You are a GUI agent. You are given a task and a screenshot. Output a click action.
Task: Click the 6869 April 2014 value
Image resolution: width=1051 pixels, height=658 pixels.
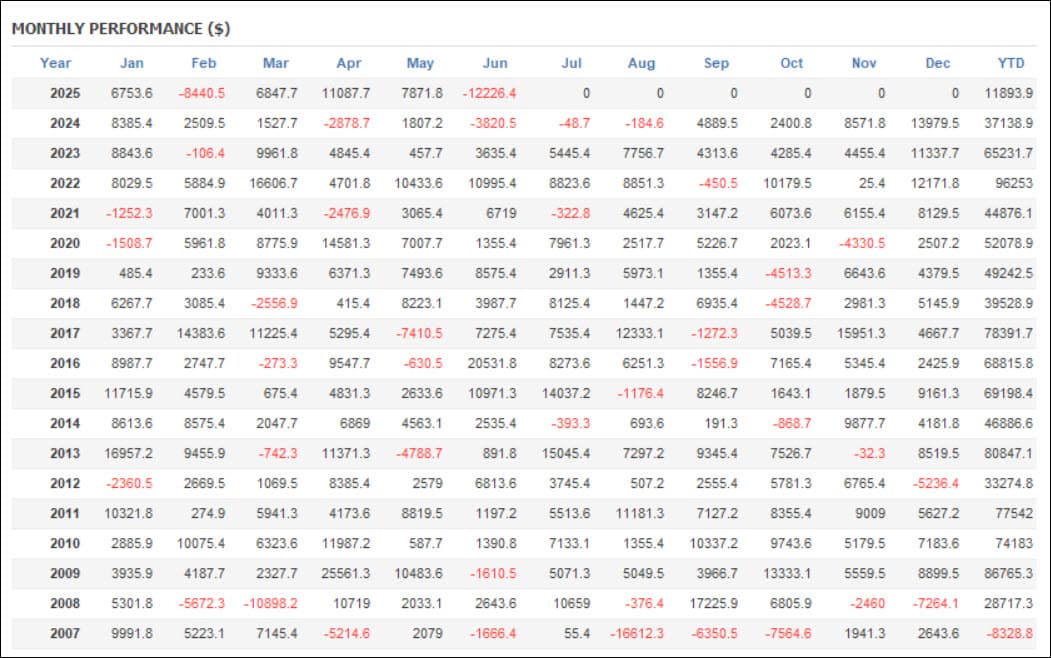point(355,423)
